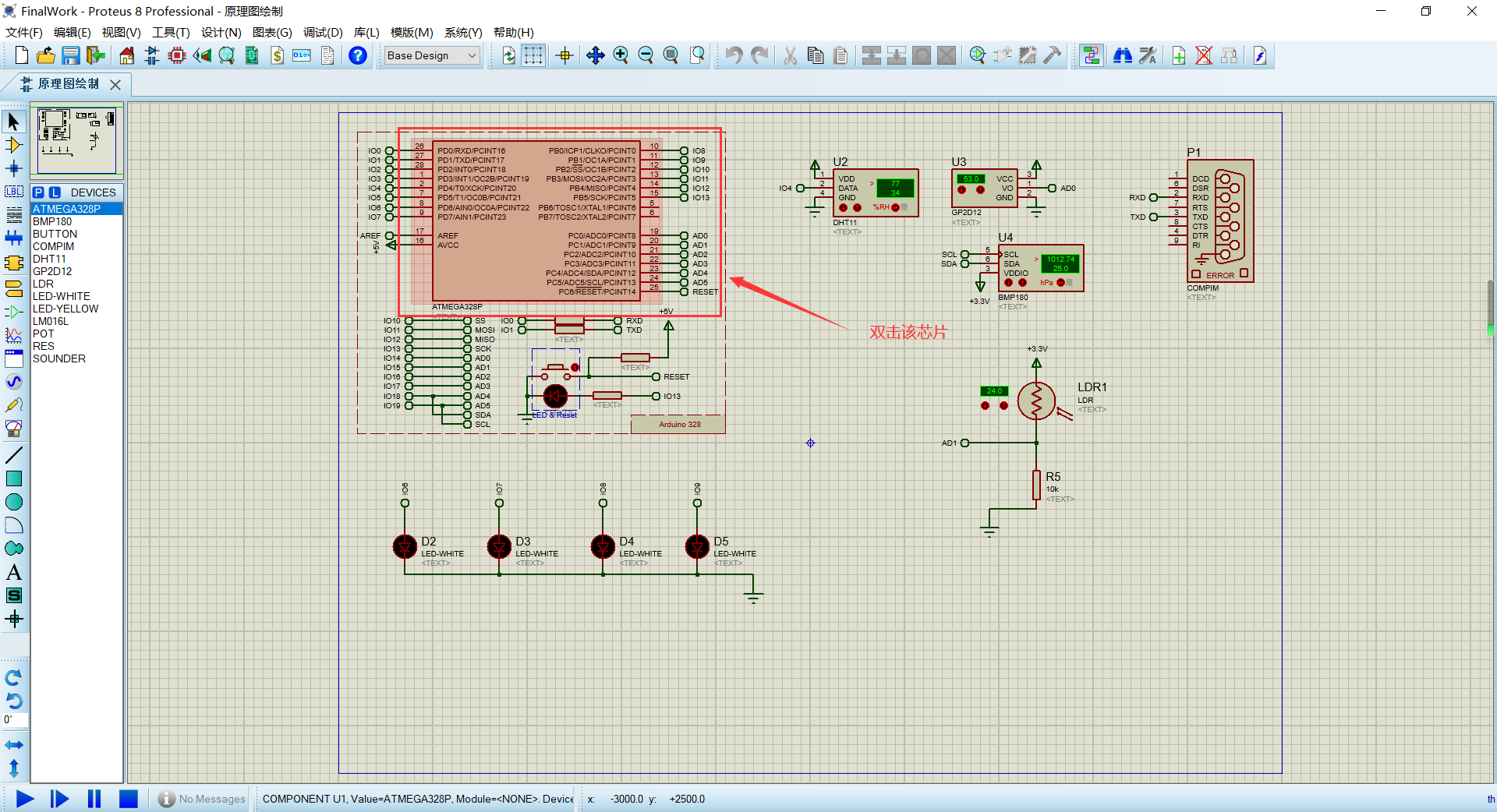Click the Zoom In magnifier icon

tap(621, 55)
